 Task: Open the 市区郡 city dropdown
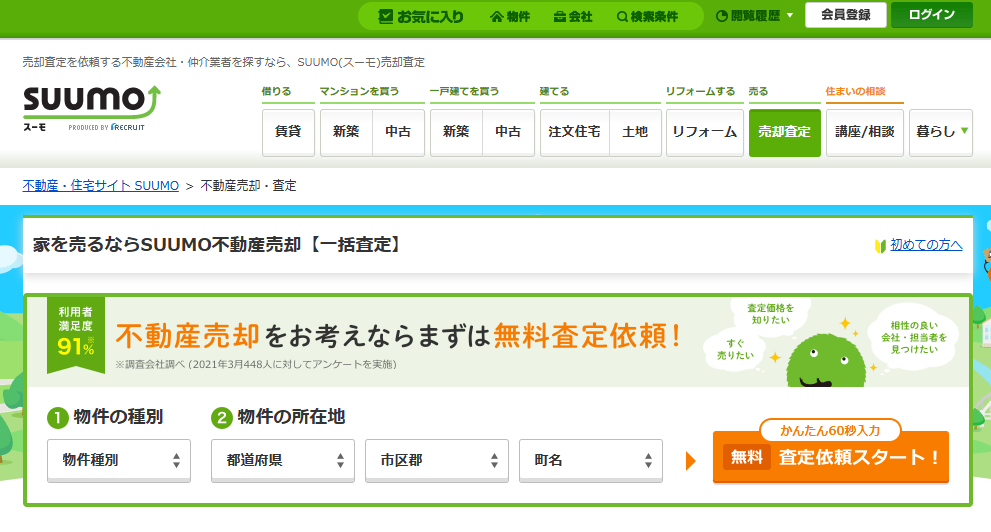point(437,460)
